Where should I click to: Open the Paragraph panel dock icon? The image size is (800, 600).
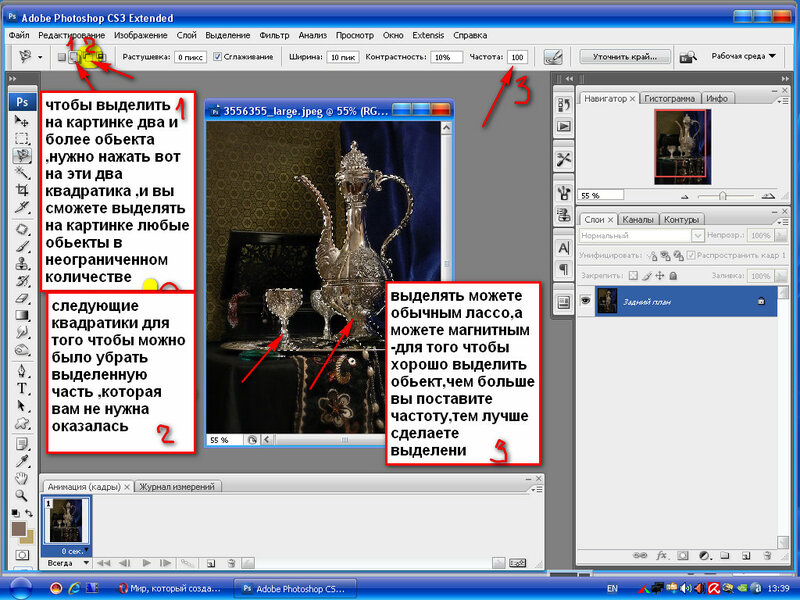(x=563, y=269)
